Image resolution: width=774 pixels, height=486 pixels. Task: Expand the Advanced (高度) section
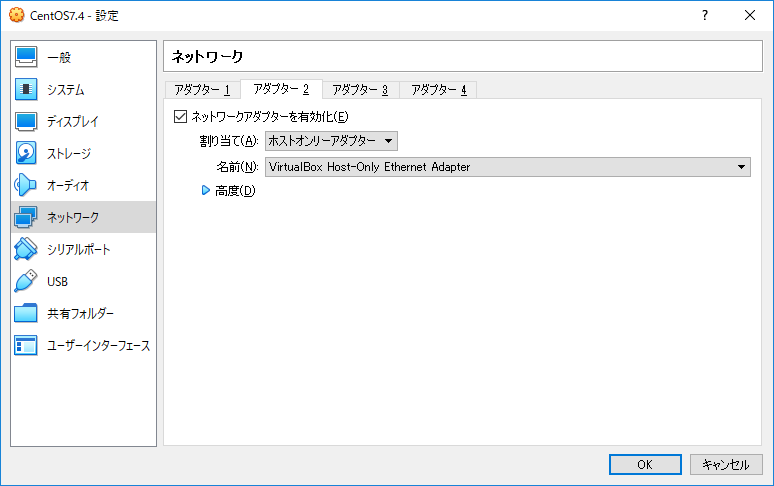click(x=207, y=191)
